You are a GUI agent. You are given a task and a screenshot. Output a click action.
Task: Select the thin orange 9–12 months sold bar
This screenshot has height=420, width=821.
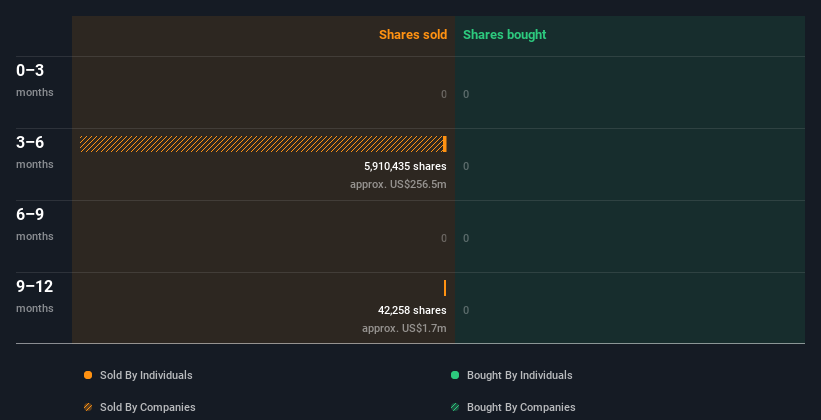[445, 288]
